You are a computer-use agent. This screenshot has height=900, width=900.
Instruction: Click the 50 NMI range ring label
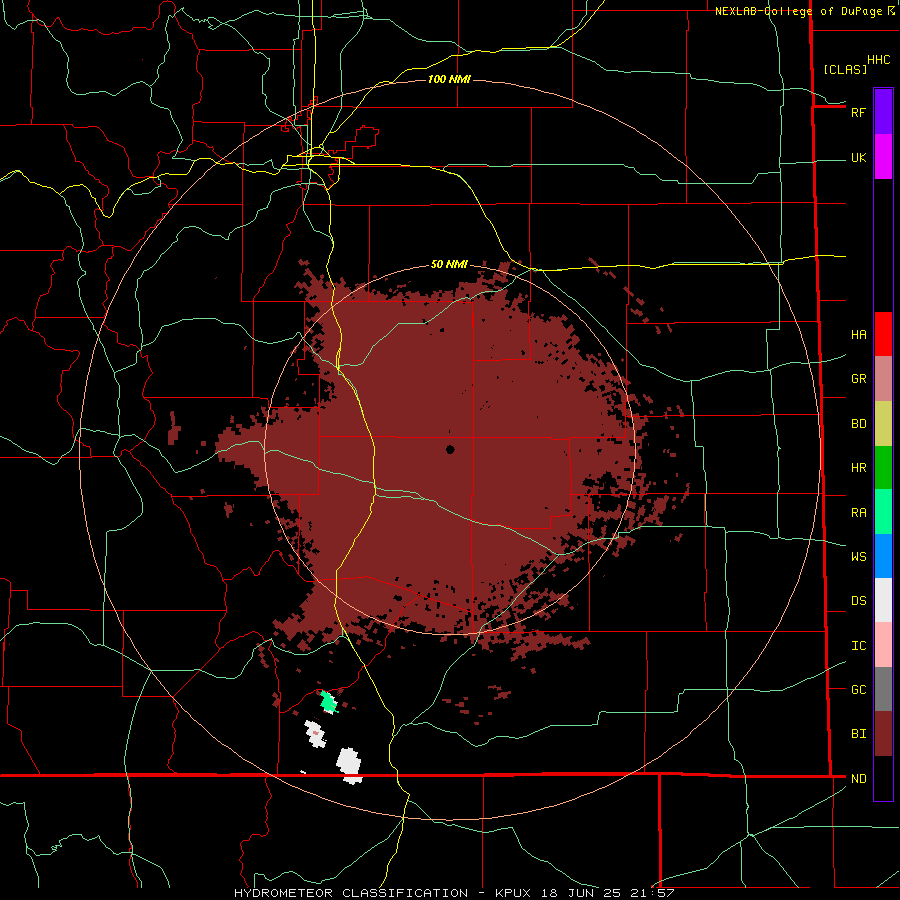click(x=449, y=264)
